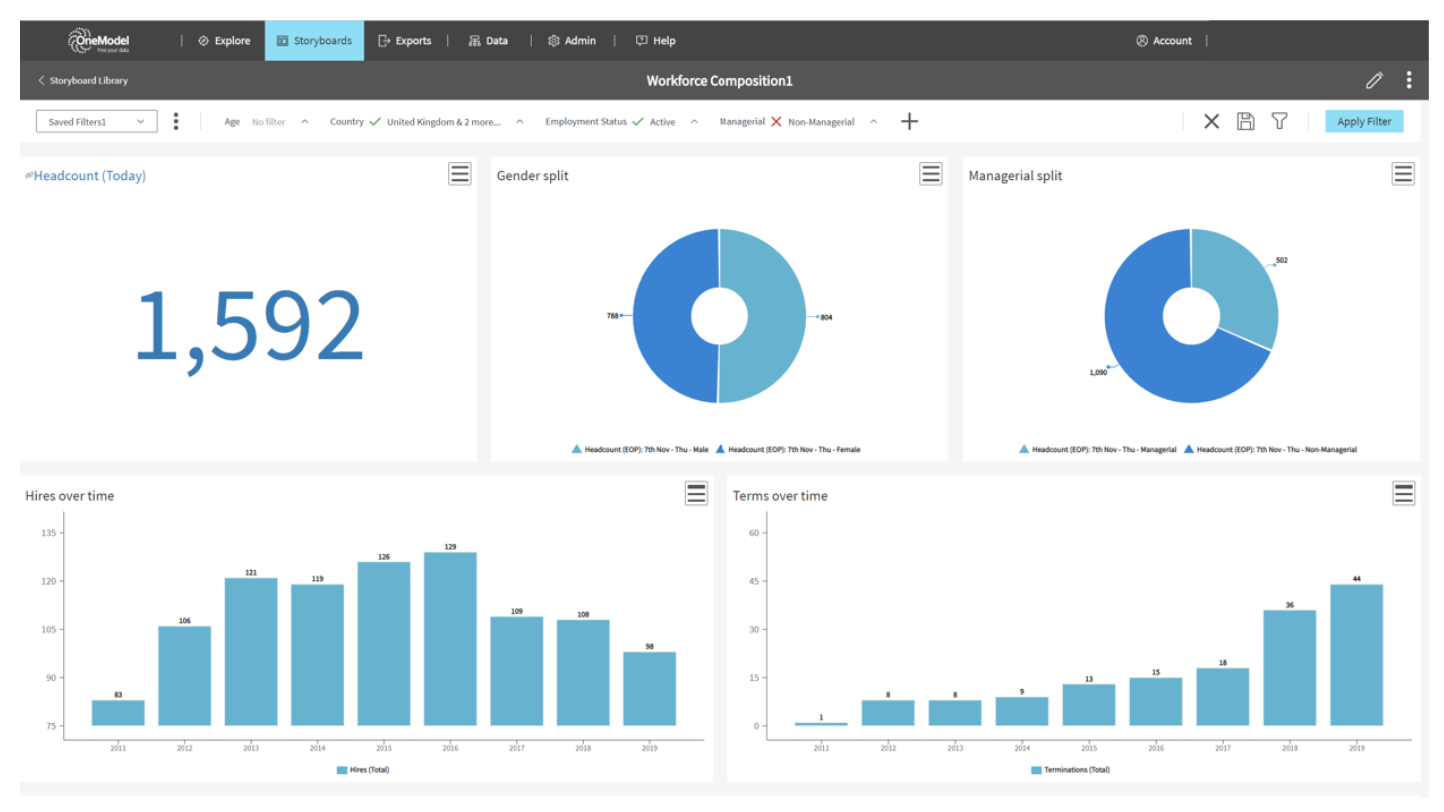Click the 2018 terminations bar labeled 36

1289,668
